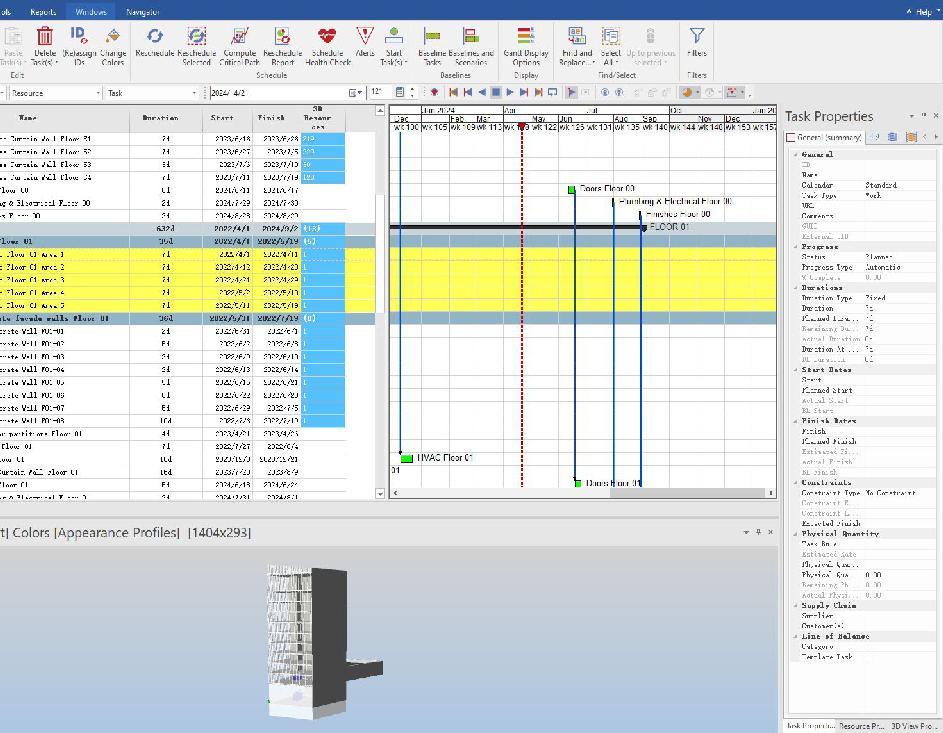Open the Task Properties panel options dropdown arrow
Screen dimensions: 943x733
(x=912, y=116)
